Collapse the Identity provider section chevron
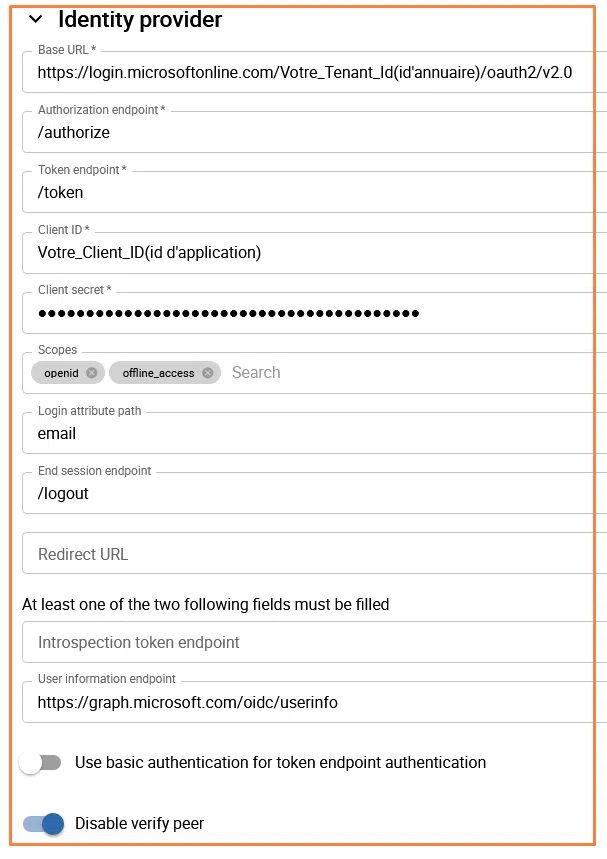This screenshot has height=859, width=607. (x=36, y=20)
